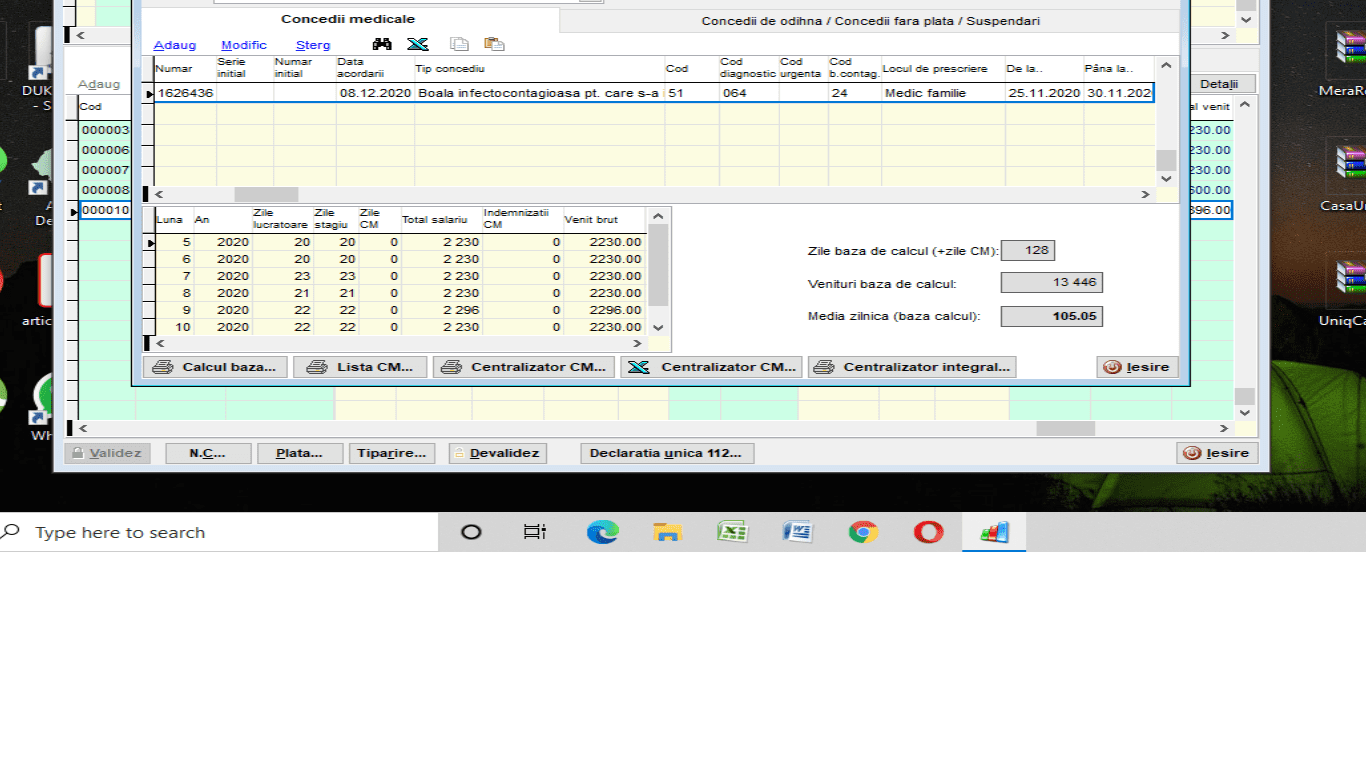Click the copy icon in the Concedii medicale toolbar
1366x768 pixels.
pyautogui.click(x=459, y=44)
